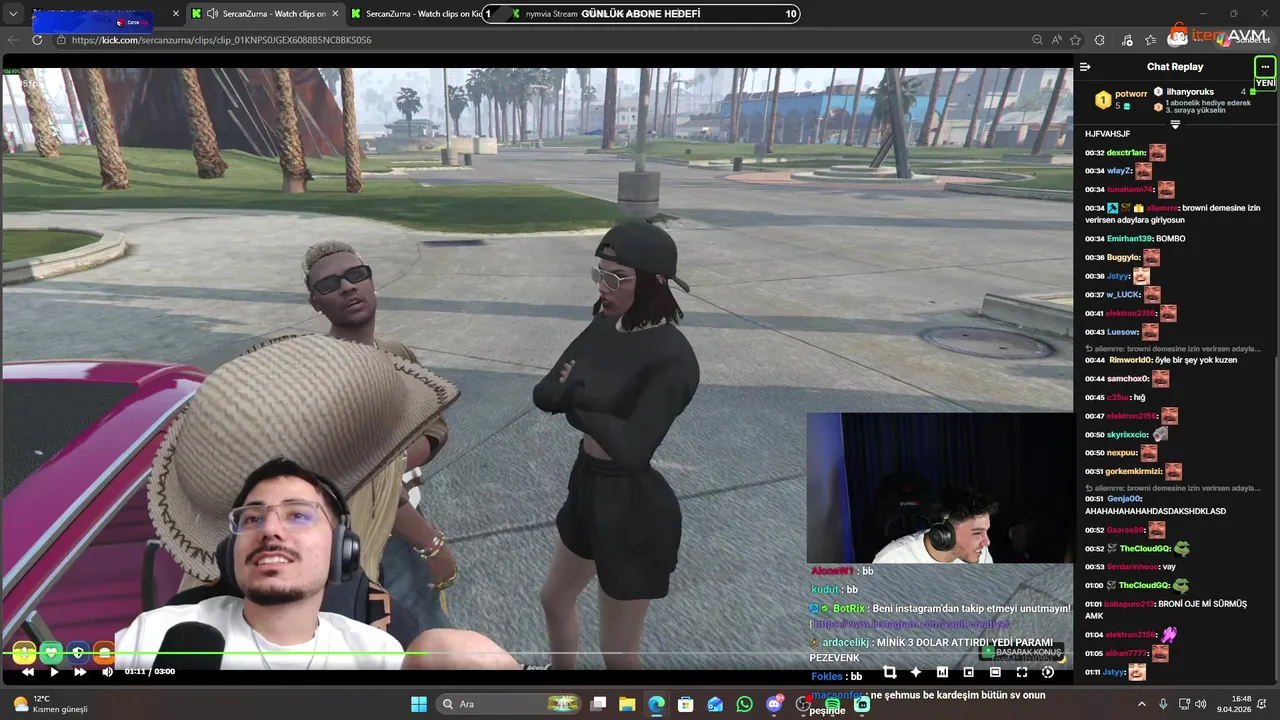Open the tab search dropdown
Viewport: 1280px width, 720px height.
tap(13, 14)
